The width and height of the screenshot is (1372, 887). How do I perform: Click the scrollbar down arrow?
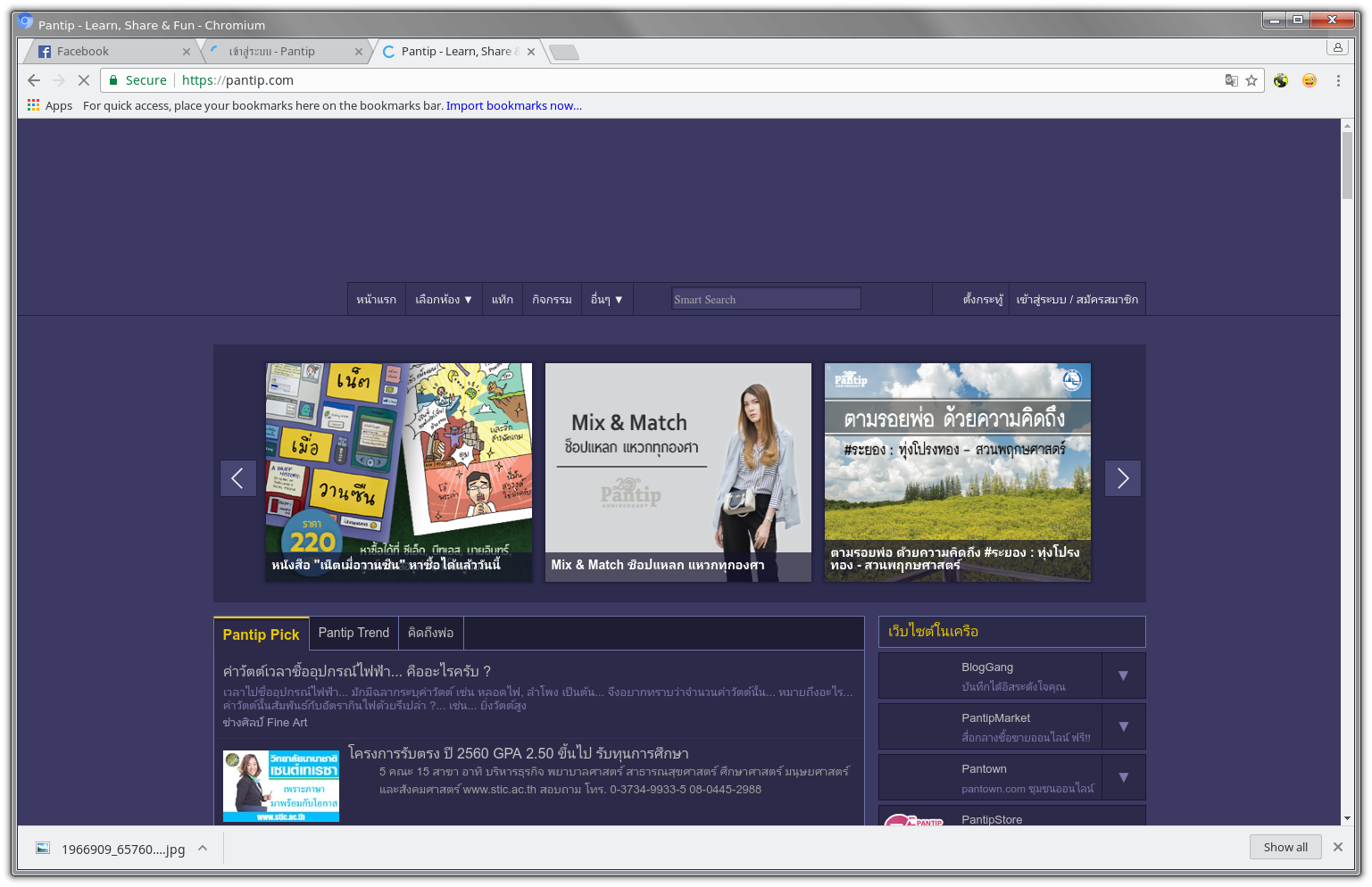pos(1347,818)
